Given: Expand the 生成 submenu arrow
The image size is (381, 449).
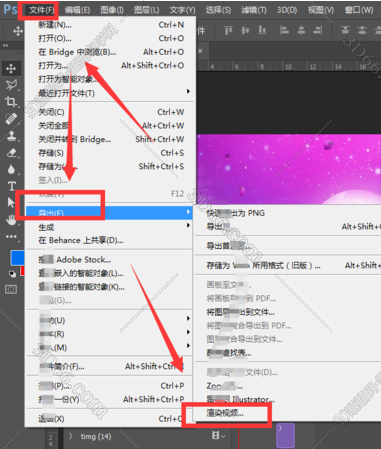Looking at the screenshot, I should click(188, 226).
